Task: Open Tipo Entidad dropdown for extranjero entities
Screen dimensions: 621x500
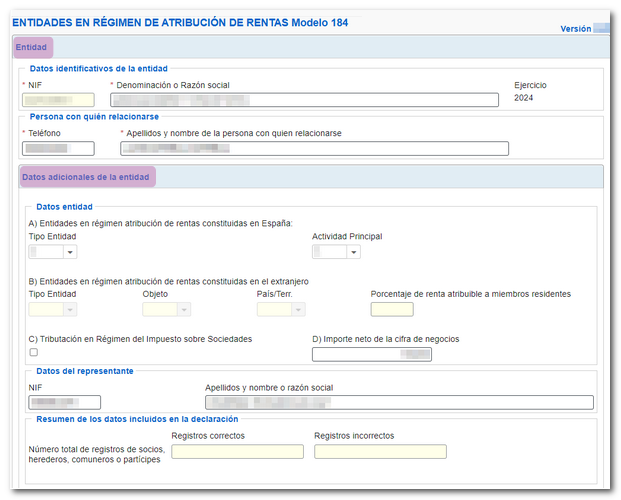Action: click(53, 310)
